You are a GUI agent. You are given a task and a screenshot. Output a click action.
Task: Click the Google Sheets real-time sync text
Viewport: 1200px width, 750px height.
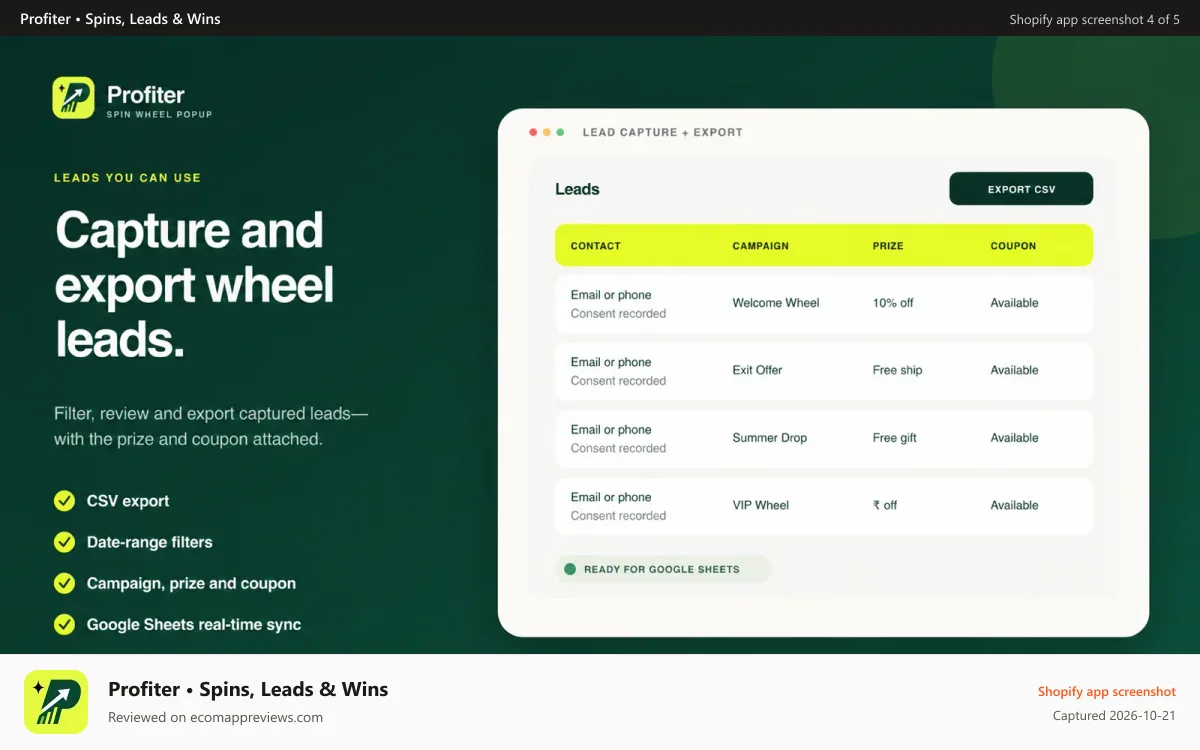click(x=194, y=624)
